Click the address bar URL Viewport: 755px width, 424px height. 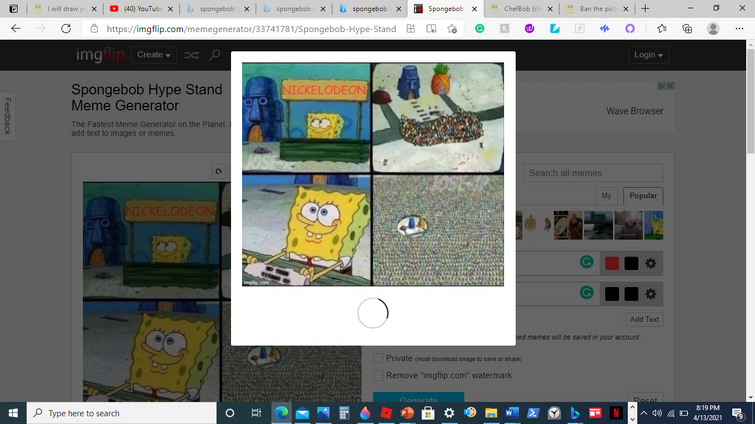pyautogui.click(x=251, y=29)
